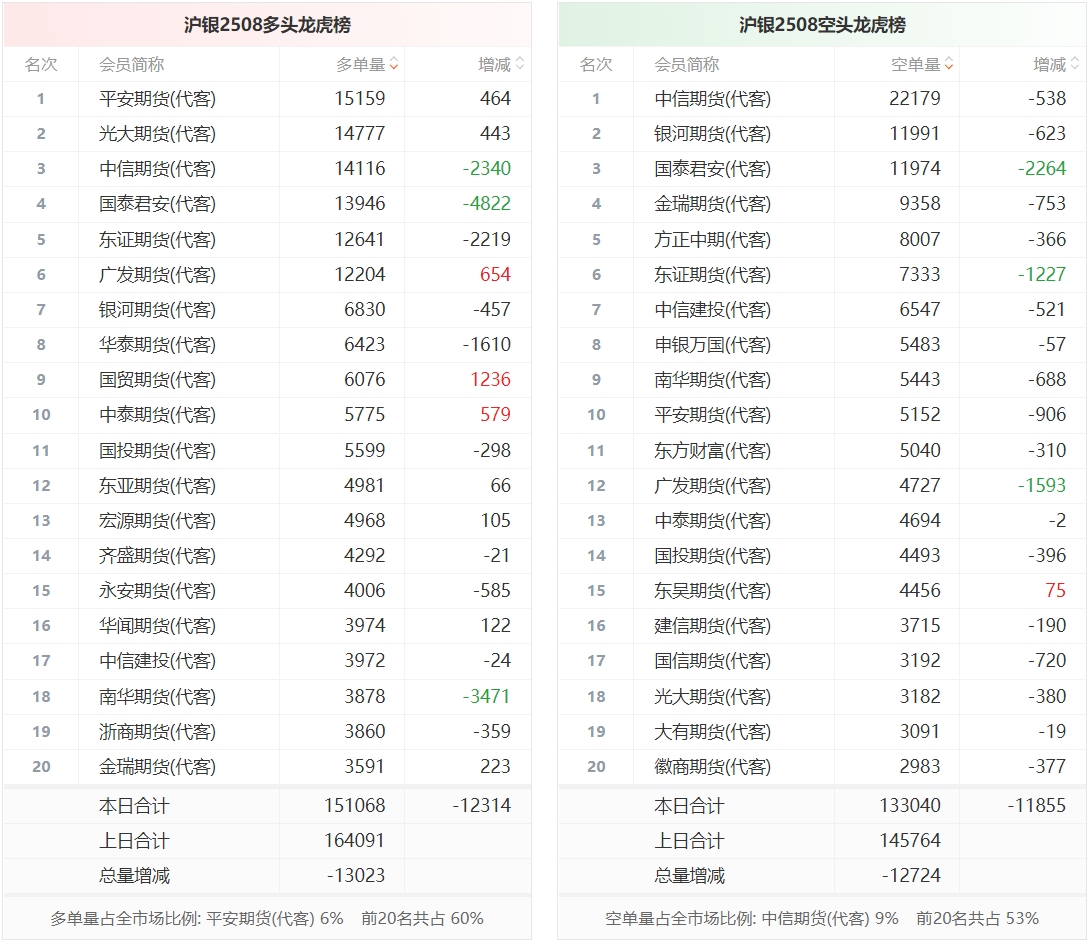Click short position value 22179
The width and height of the screenshot is (1091, 944).
pyautogui.click(x=915, y=99)
